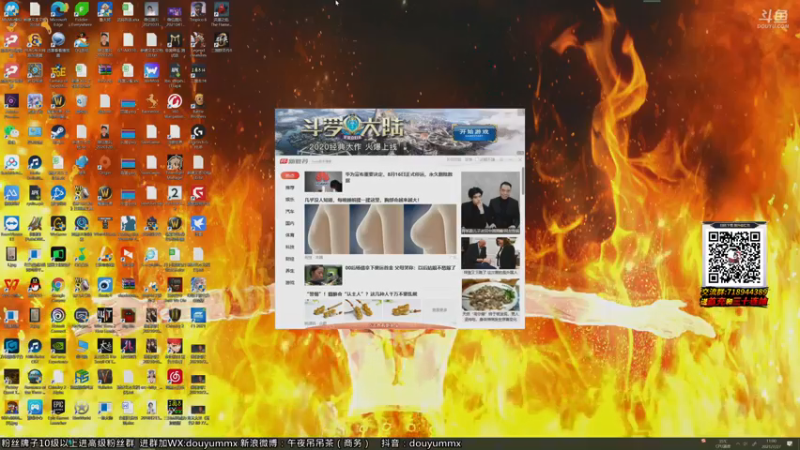Open the 科技 news category

[290, 247]
